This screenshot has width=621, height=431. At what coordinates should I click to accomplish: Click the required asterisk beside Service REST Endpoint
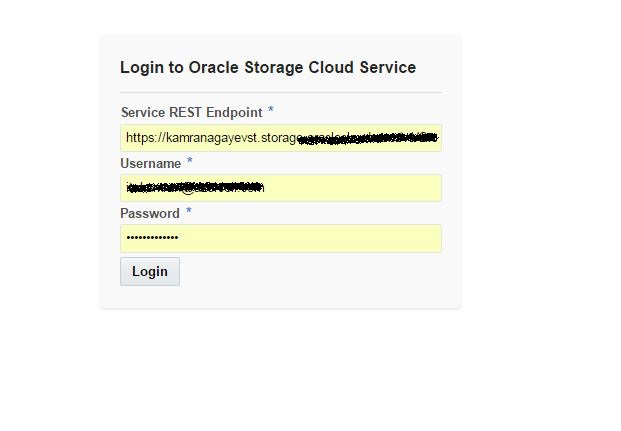tap(270, 111)
